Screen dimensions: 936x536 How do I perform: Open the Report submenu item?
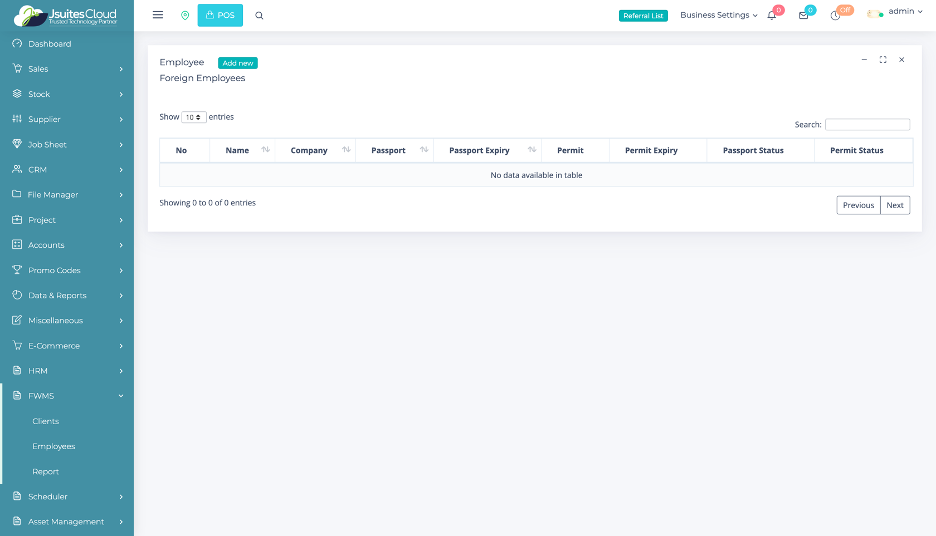[x=46, y=471]
